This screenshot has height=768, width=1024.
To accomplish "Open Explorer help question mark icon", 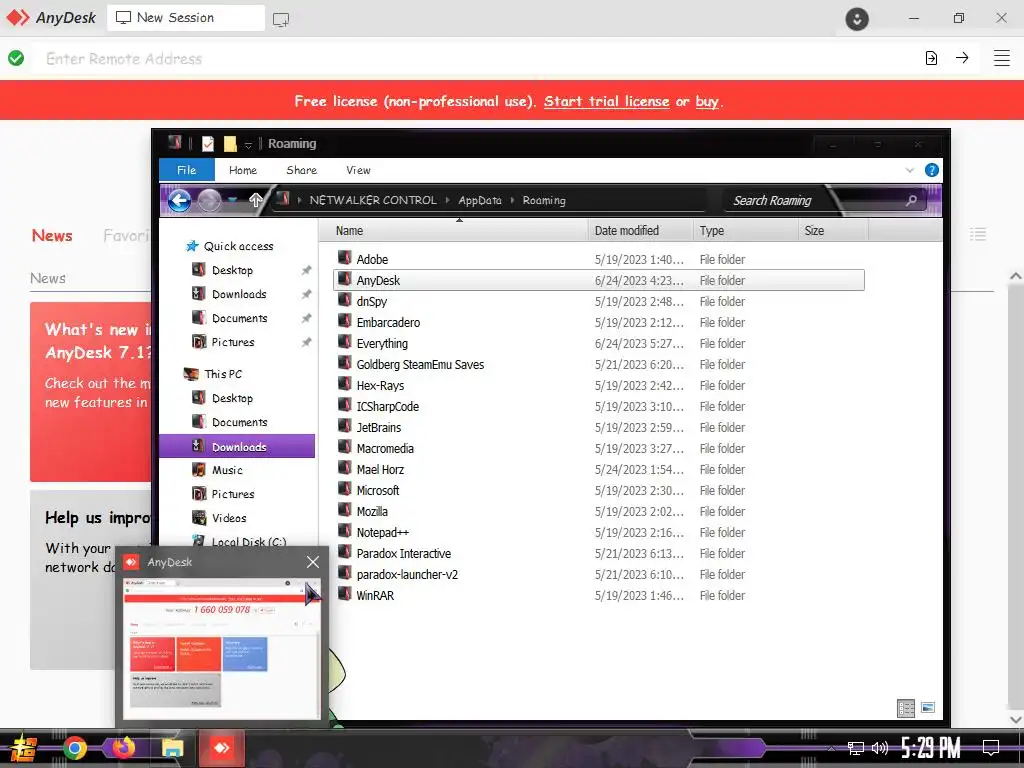I will click(932, 170).
